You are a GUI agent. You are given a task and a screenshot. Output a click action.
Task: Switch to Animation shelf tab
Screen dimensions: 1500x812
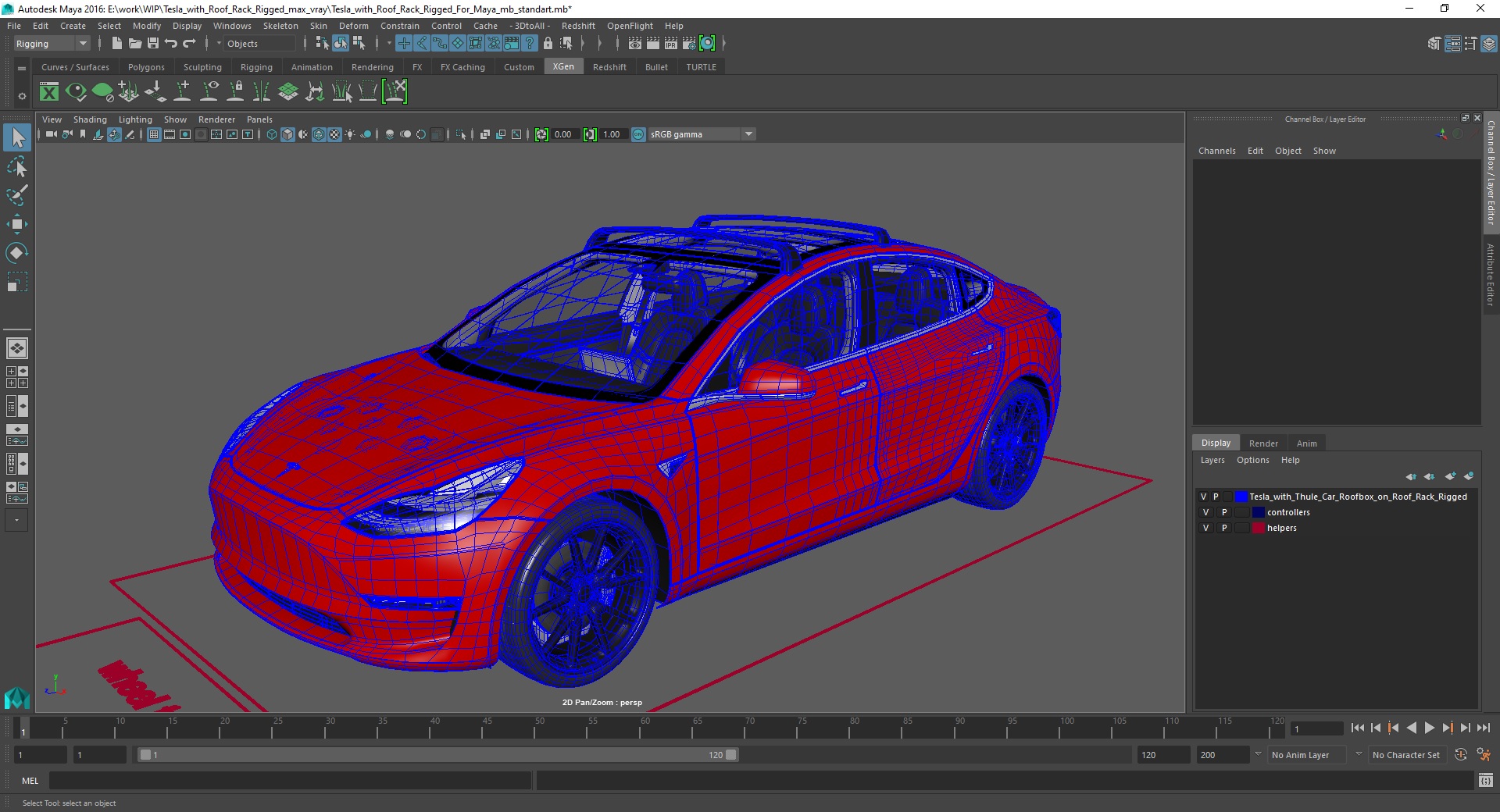(312, 67)
